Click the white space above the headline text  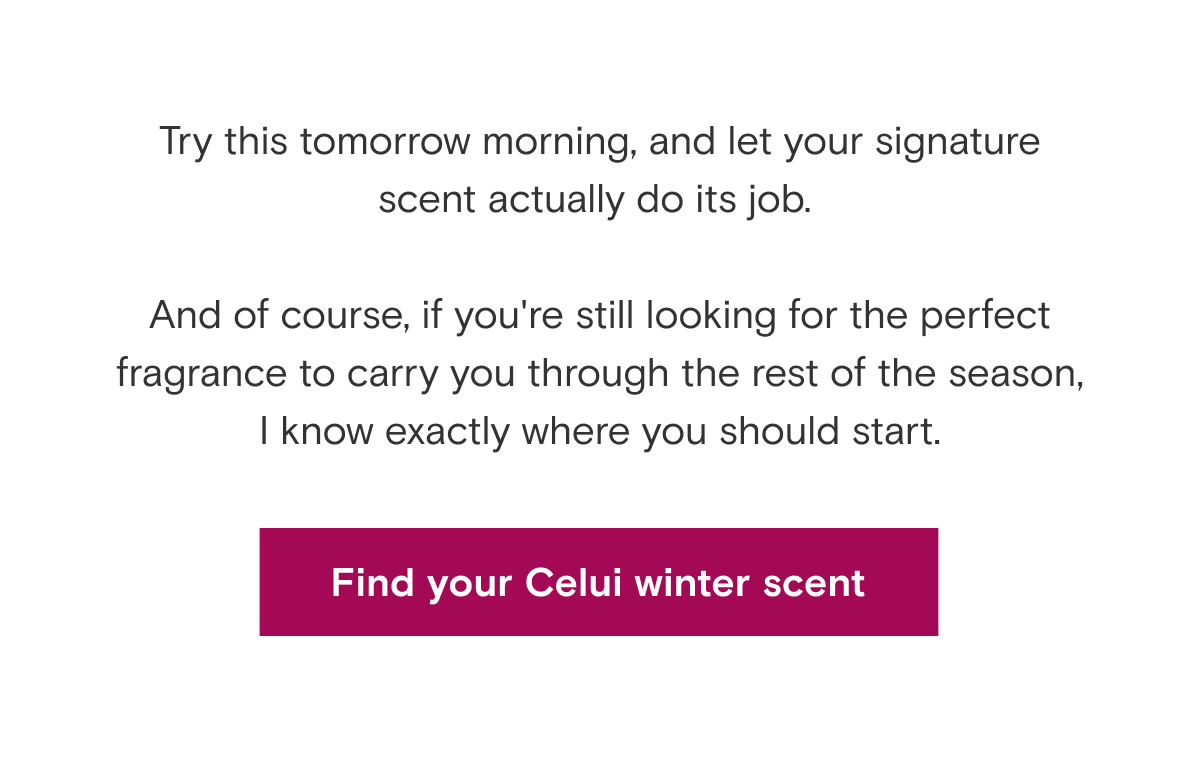[598, 60]
